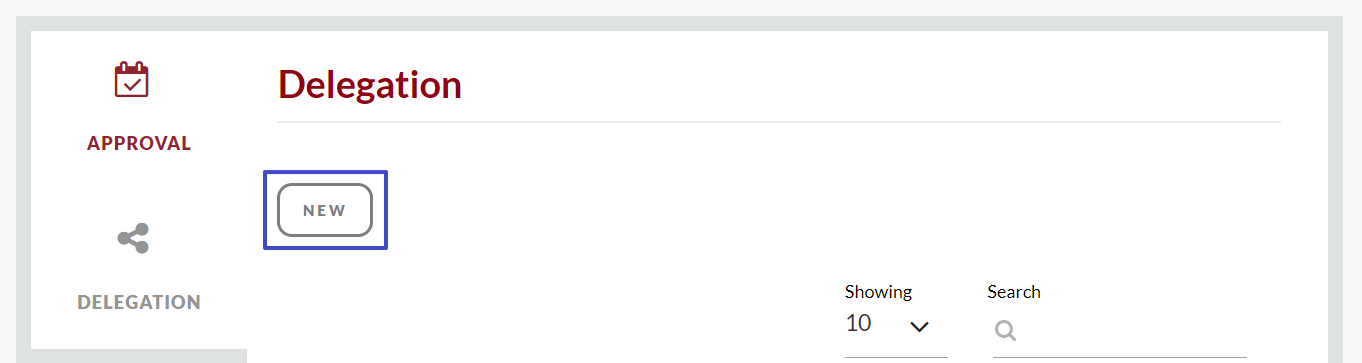This screenshot has width=1362, height=363.
Task: Click the Showing label above the dropdown
Action: pyautogui.click(x=878, y=292)
